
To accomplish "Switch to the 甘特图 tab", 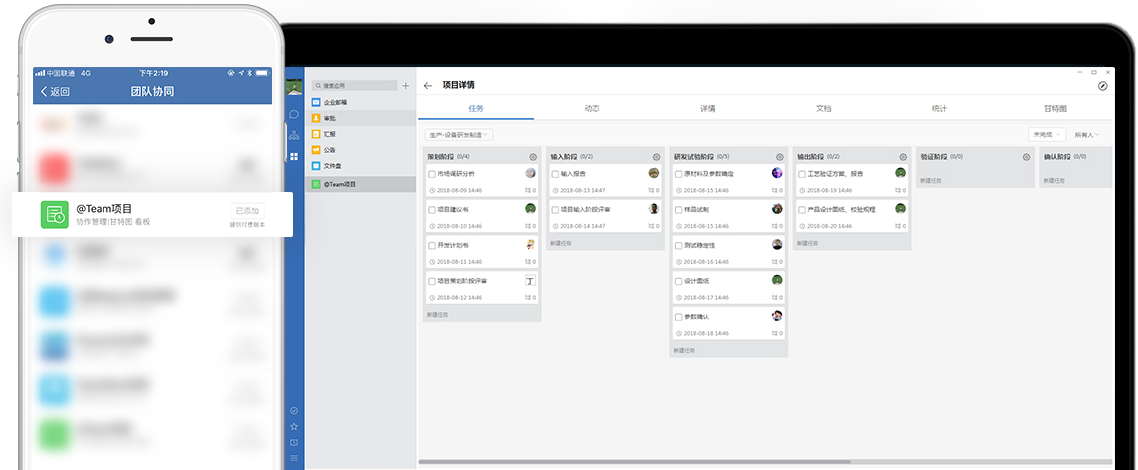I will (1055, 108).
